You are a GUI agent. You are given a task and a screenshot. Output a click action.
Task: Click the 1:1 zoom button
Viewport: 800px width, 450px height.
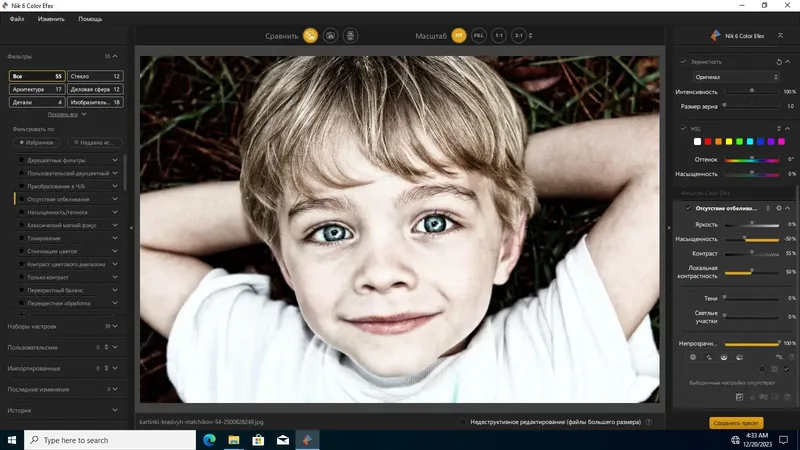pyautogui.click(x=498, y=36)
